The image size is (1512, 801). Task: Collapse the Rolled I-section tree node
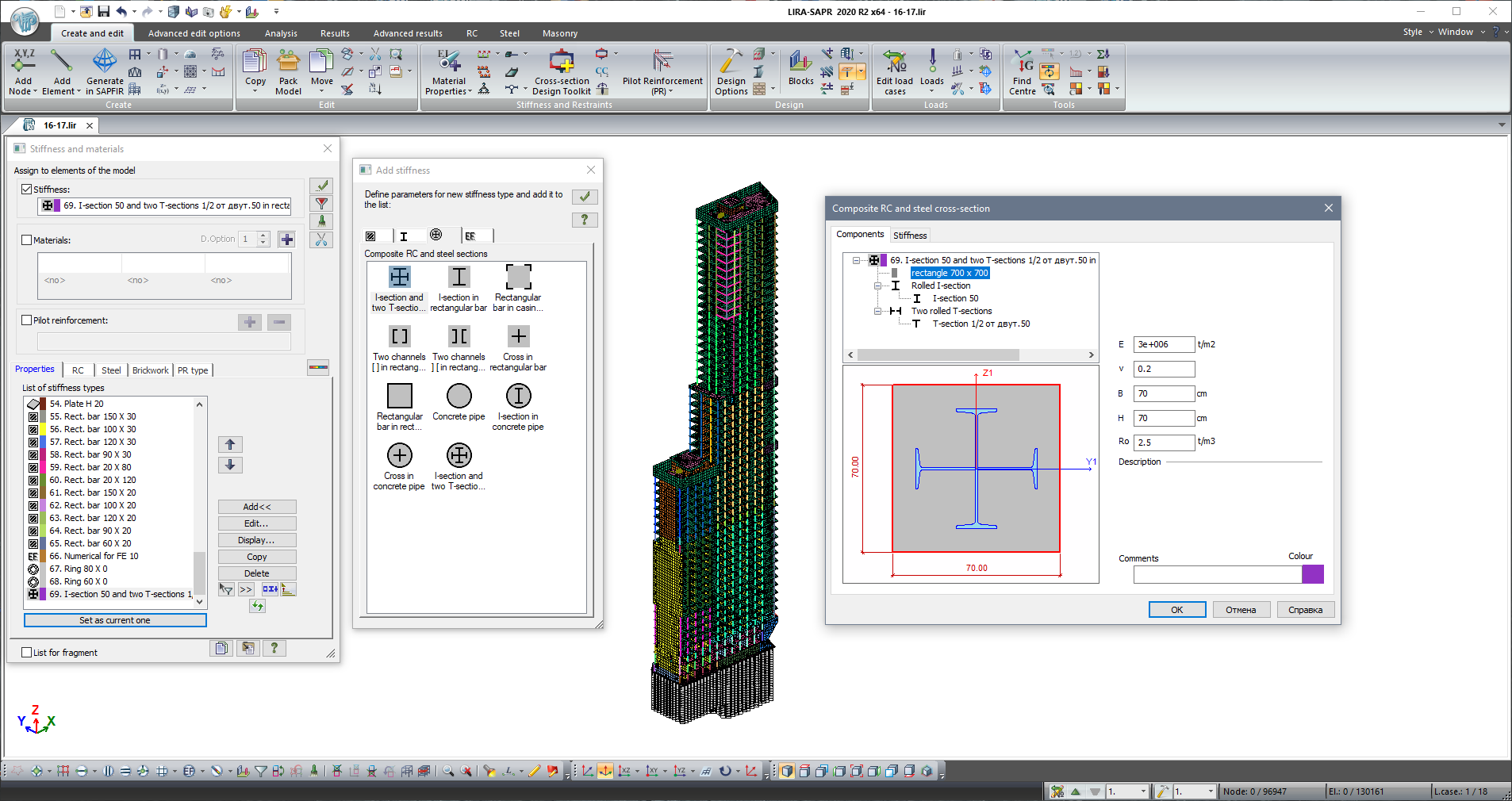[x=877, y=286]
